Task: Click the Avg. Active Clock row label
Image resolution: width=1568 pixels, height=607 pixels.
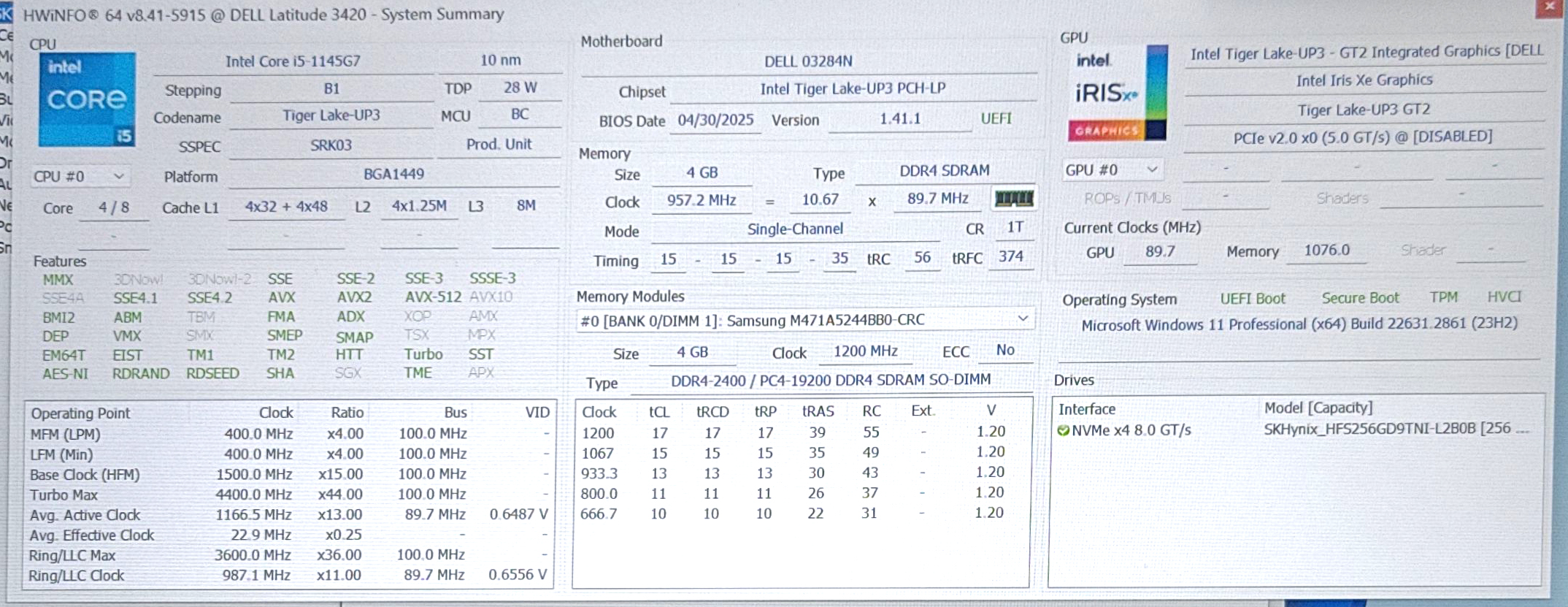Action: coord(85,515)
